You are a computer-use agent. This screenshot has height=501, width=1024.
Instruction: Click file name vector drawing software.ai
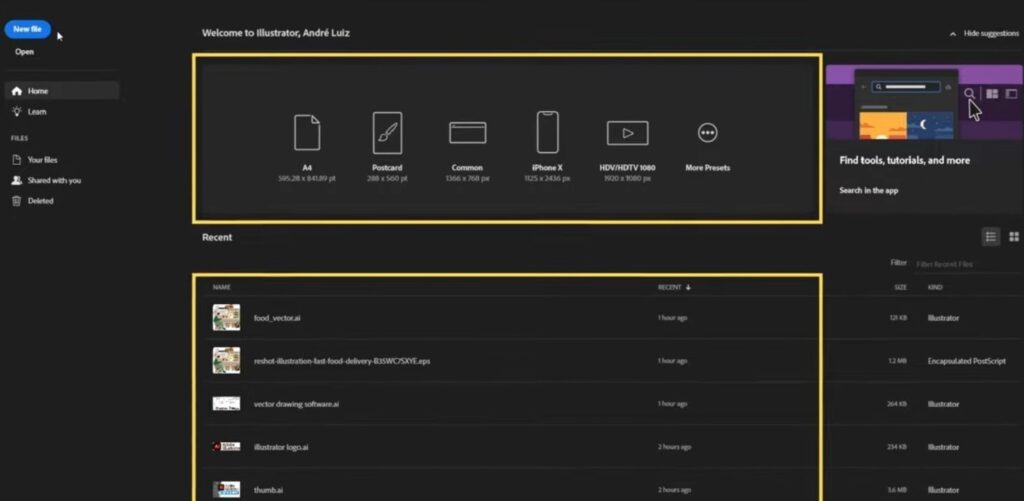click(x=296, y=404)
